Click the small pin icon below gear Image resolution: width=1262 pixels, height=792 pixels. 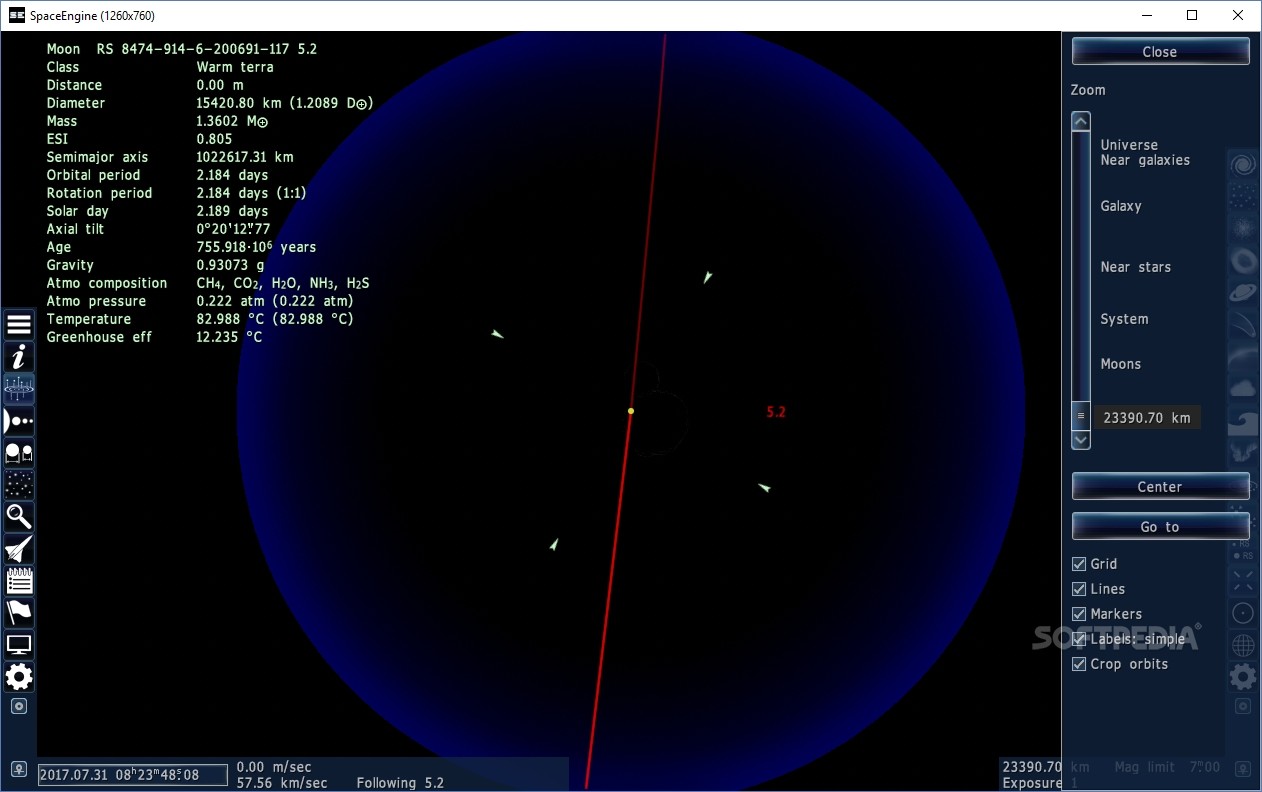click(x=19, y=706)
